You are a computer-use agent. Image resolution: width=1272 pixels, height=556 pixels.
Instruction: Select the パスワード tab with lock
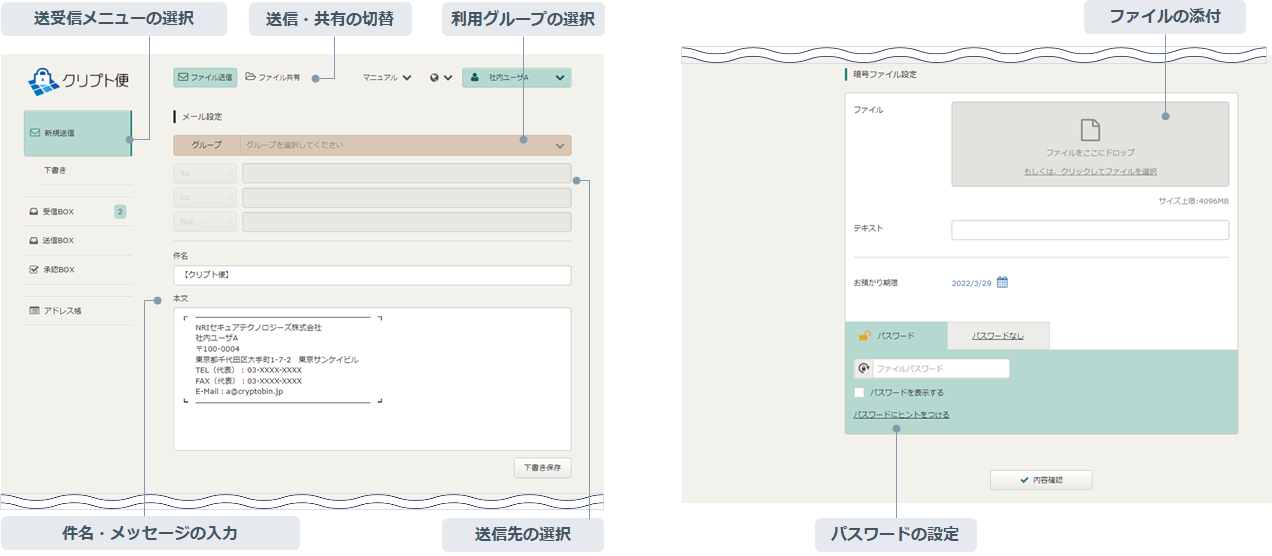pos(895,336)
